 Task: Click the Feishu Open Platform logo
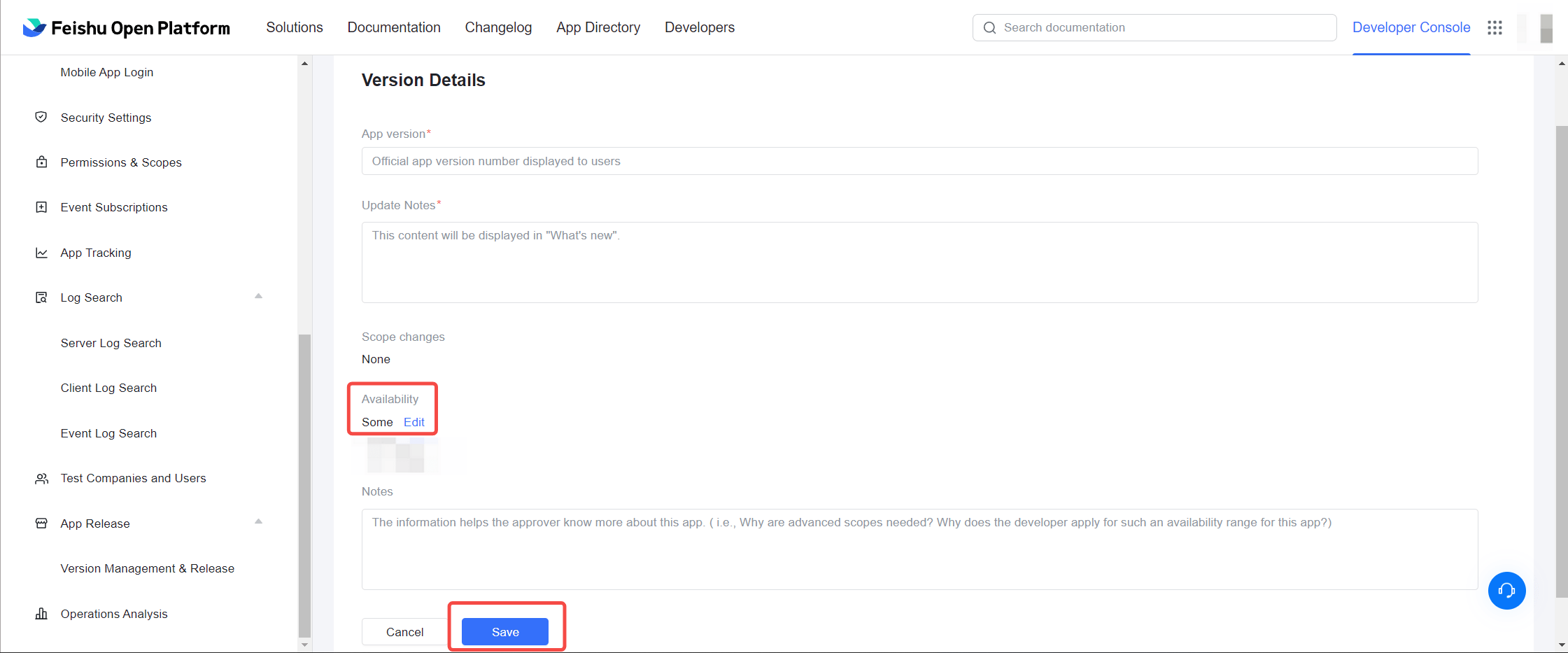(126, 28)
